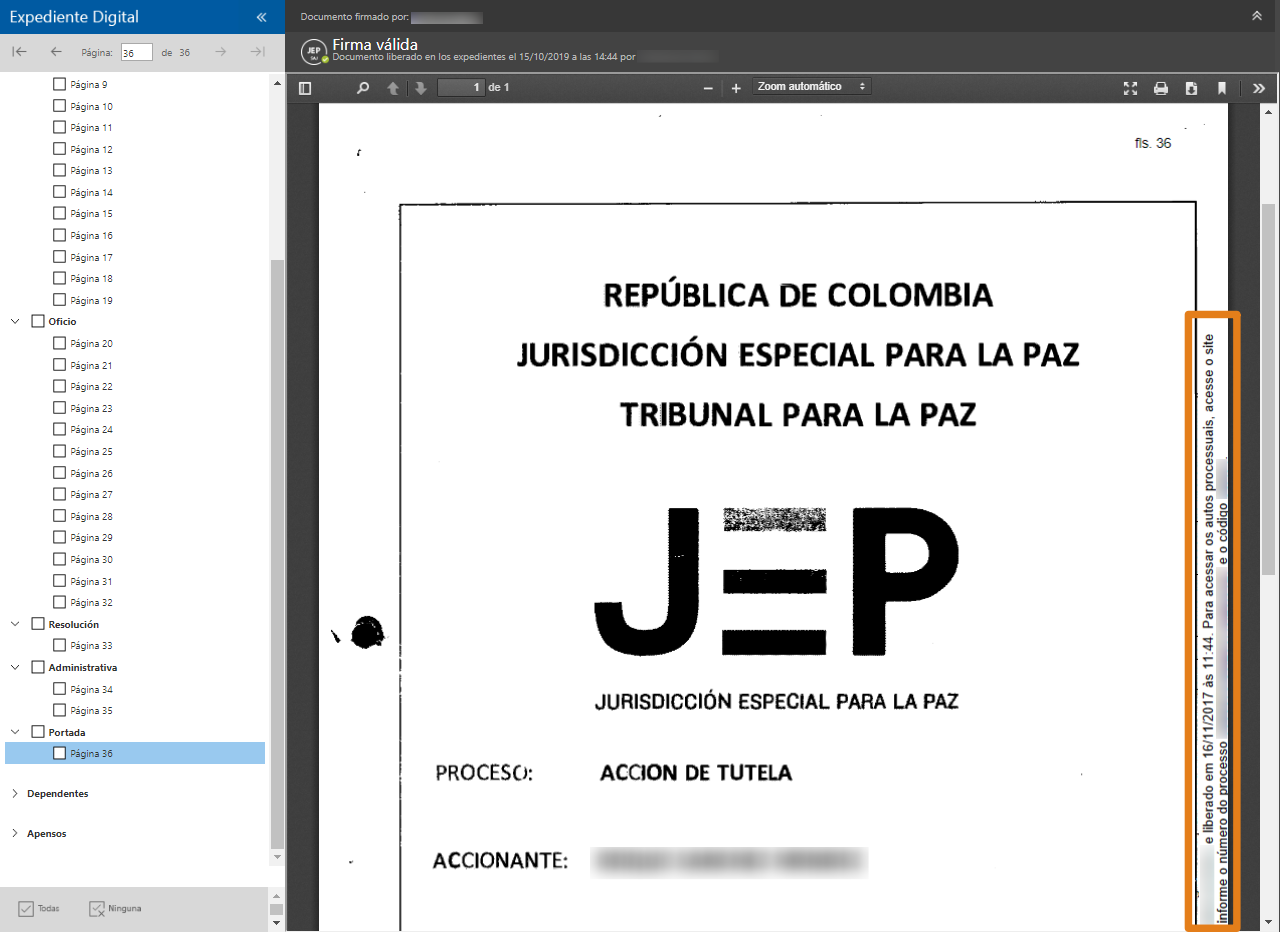Viewport: 1280px width, 932px height.
Task: Open Página 20 in the tree
Action: (x=91, y=344)
